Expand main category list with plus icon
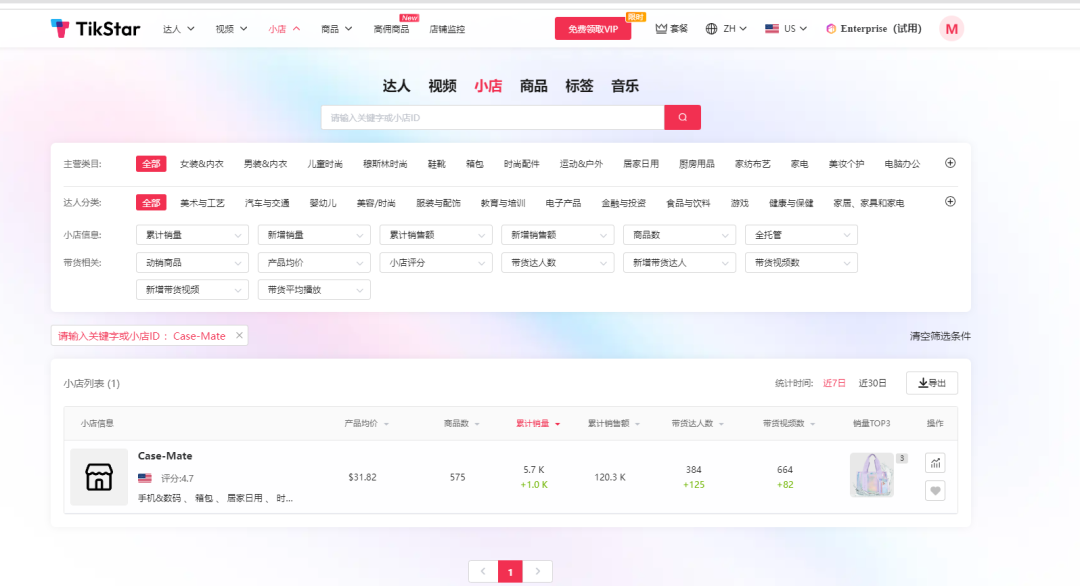Image resolution: width=1080 pixels, height=586 pixels. pos(950,163)
